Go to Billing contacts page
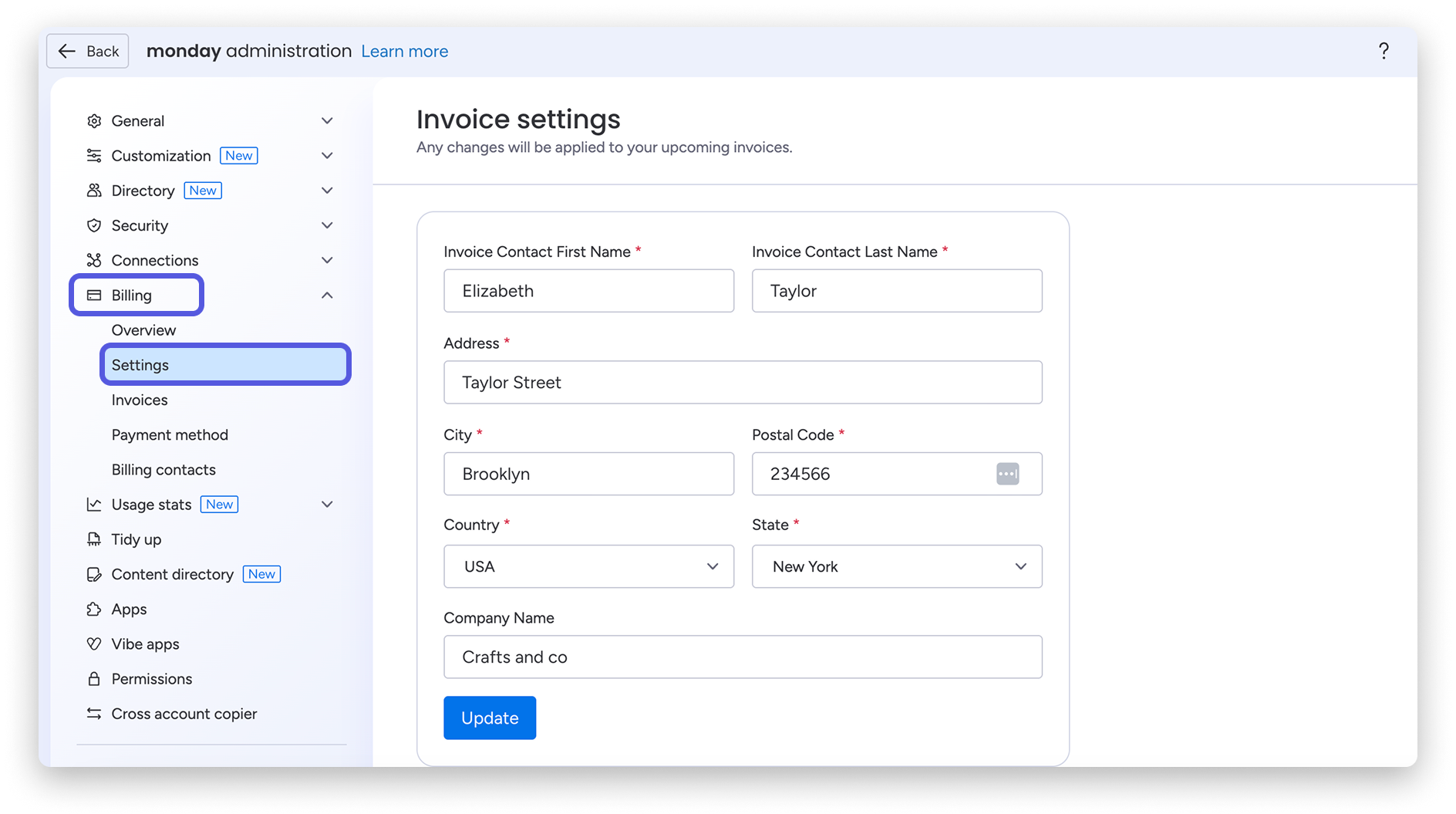Screen dimensions: 1456x814 pos(163,470)
